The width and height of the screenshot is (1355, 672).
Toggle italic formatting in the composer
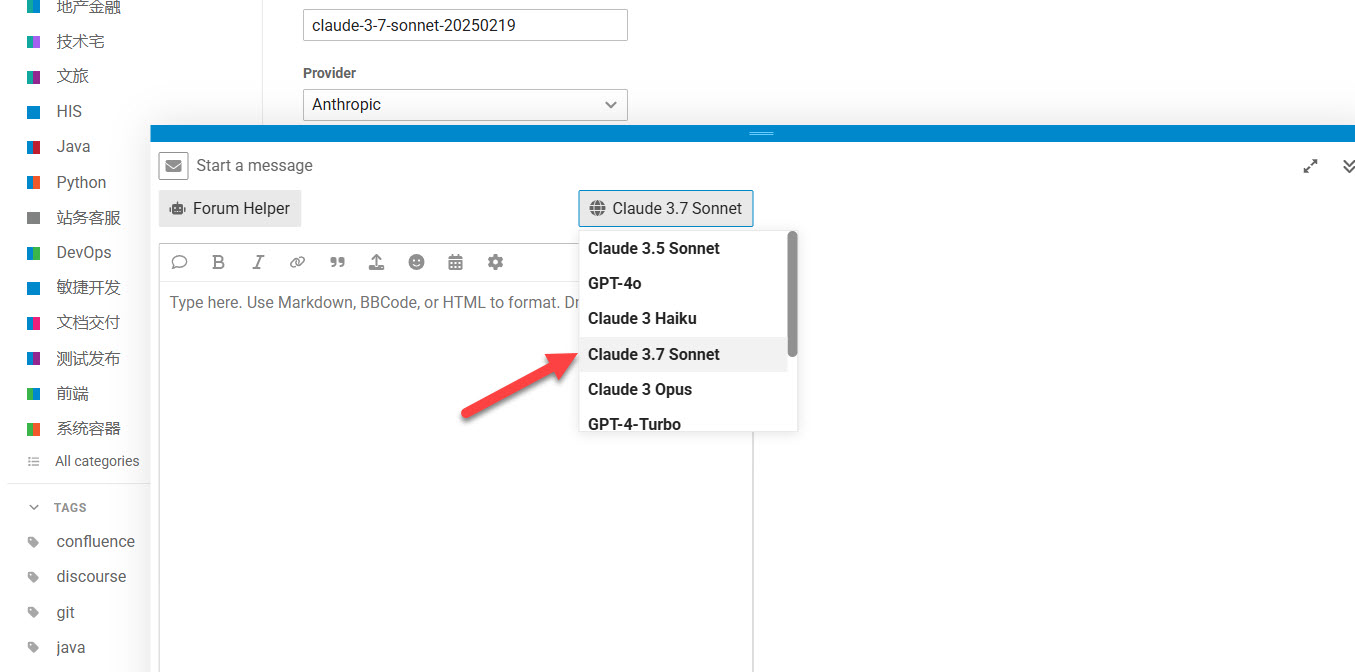pyautogui.click(x=258, y=262)
